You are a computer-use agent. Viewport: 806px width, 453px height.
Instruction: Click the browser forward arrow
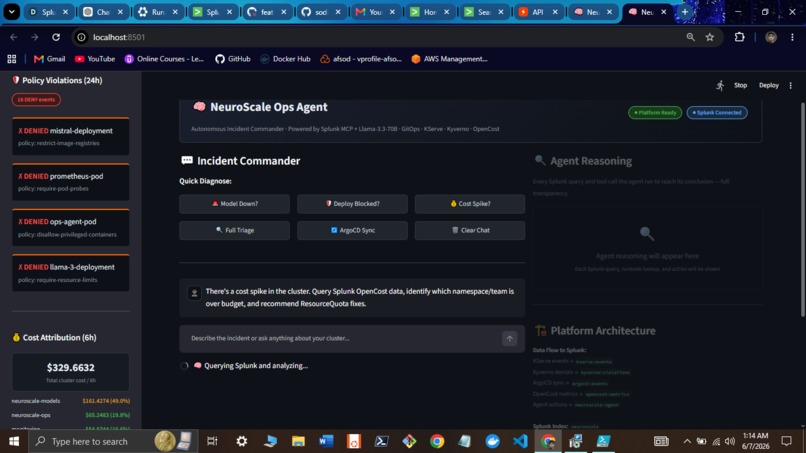pyautogui.click(x=34, y=37)
